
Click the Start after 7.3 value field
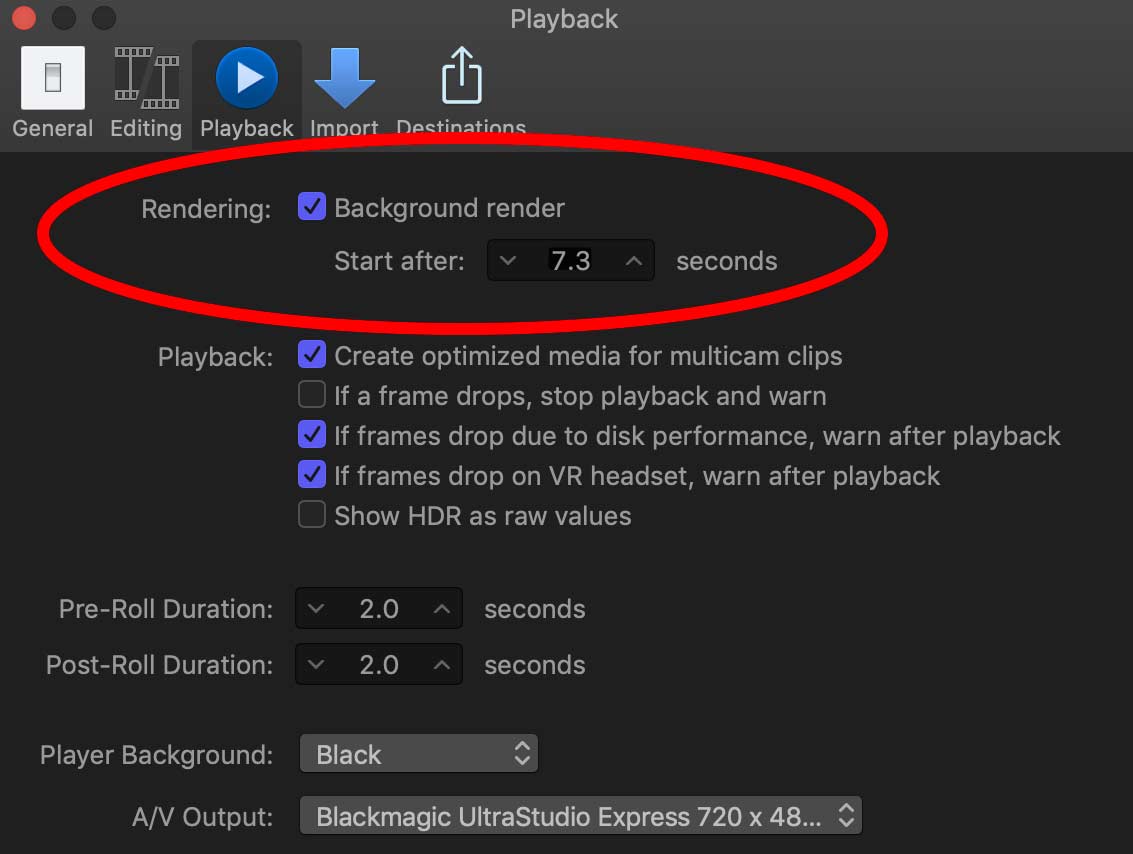point(571,261)
